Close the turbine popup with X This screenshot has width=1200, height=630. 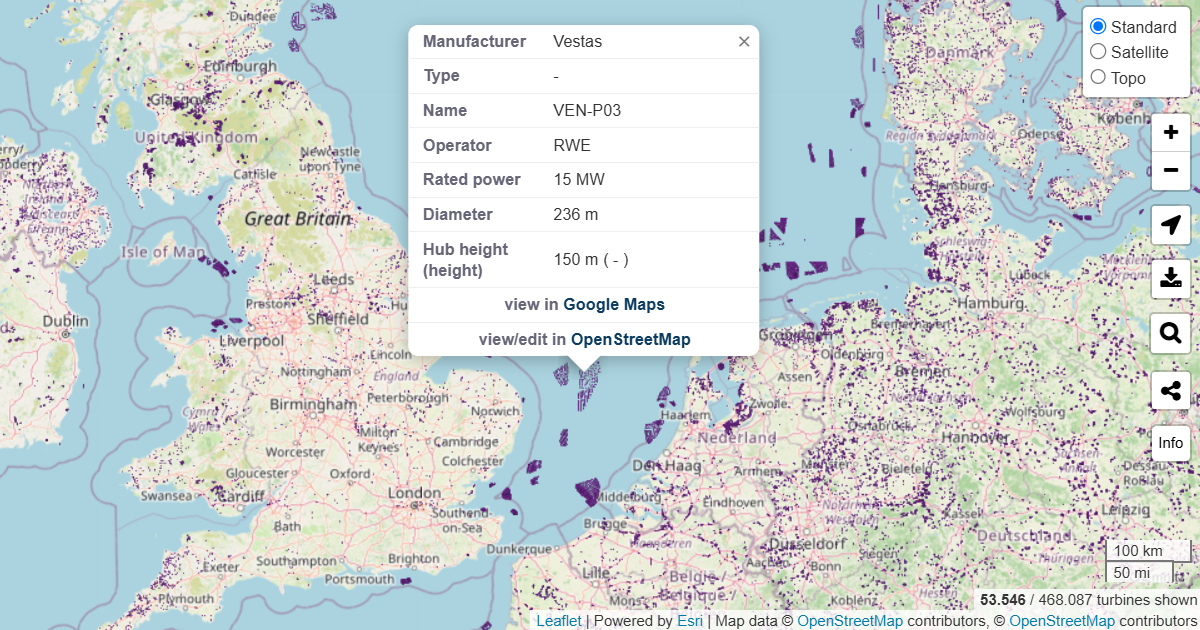[x=744, y=42]
